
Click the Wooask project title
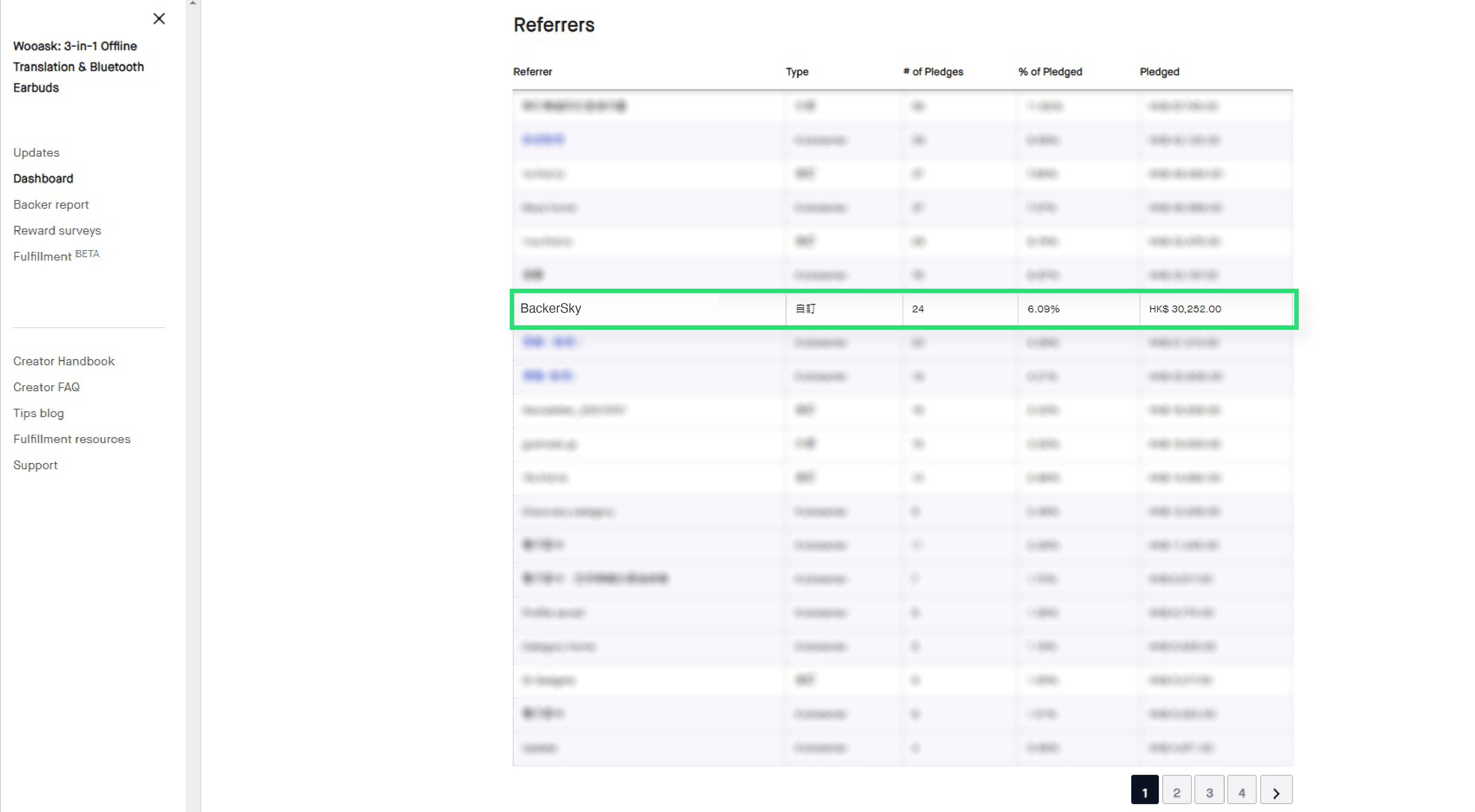point(78,66)
